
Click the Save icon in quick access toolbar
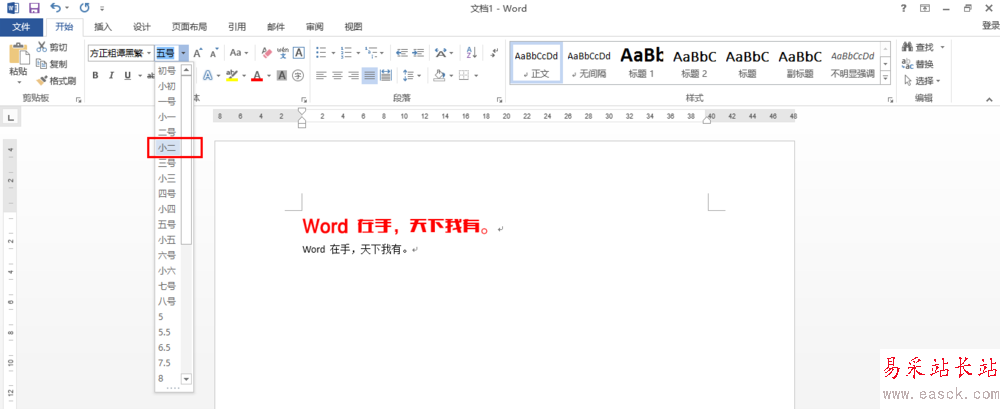pos(34,8)
